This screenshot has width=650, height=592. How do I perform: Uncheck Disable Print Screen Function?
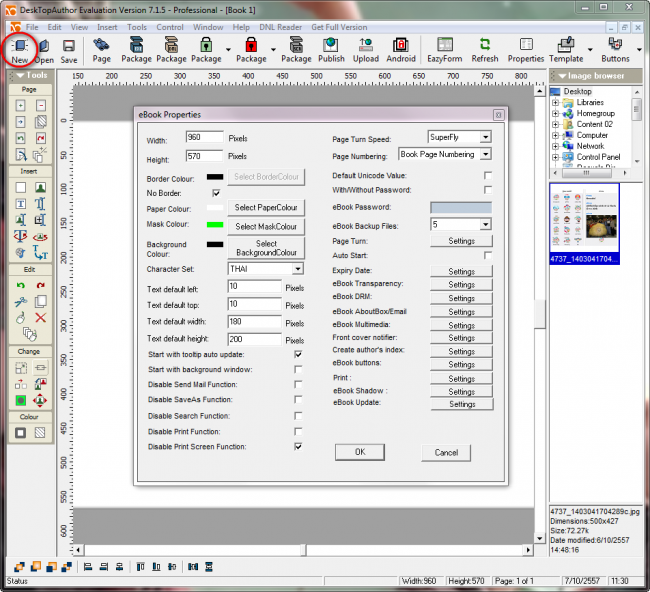(298, 446)
